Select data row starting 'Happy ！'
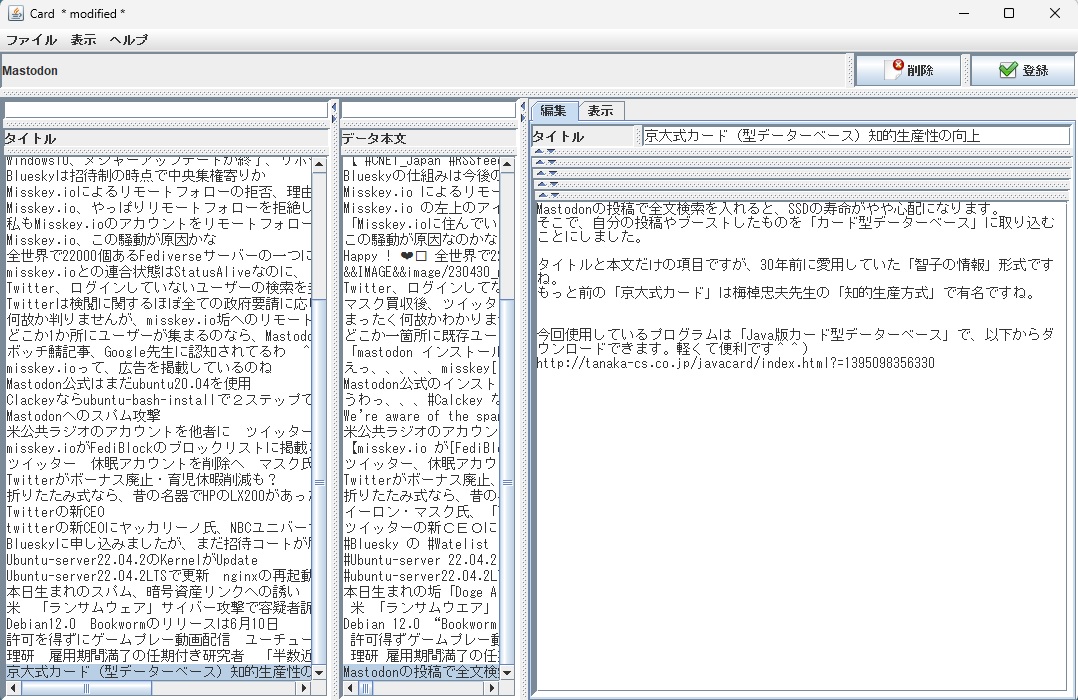 [421, 256]
